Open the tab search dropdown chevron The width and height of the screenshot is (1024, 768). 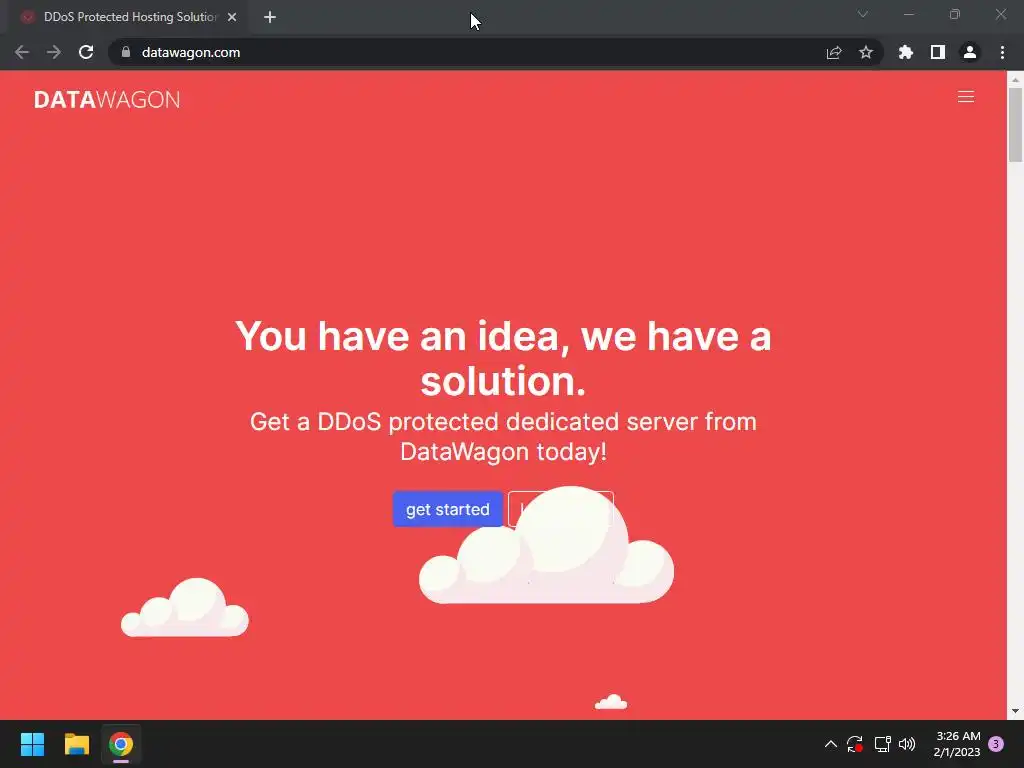click(863, 14)
